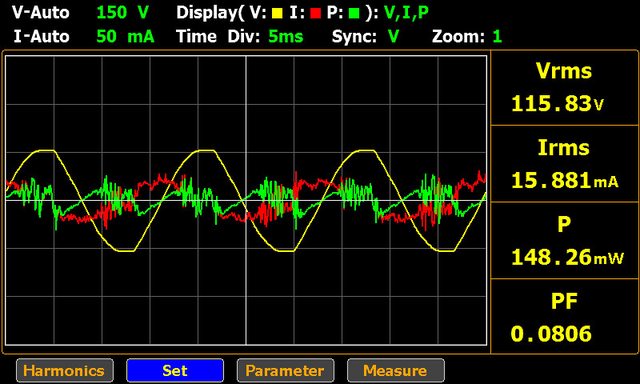
Task: Adjust the 5ms Time Div setting
Action: tap(286, 37)
